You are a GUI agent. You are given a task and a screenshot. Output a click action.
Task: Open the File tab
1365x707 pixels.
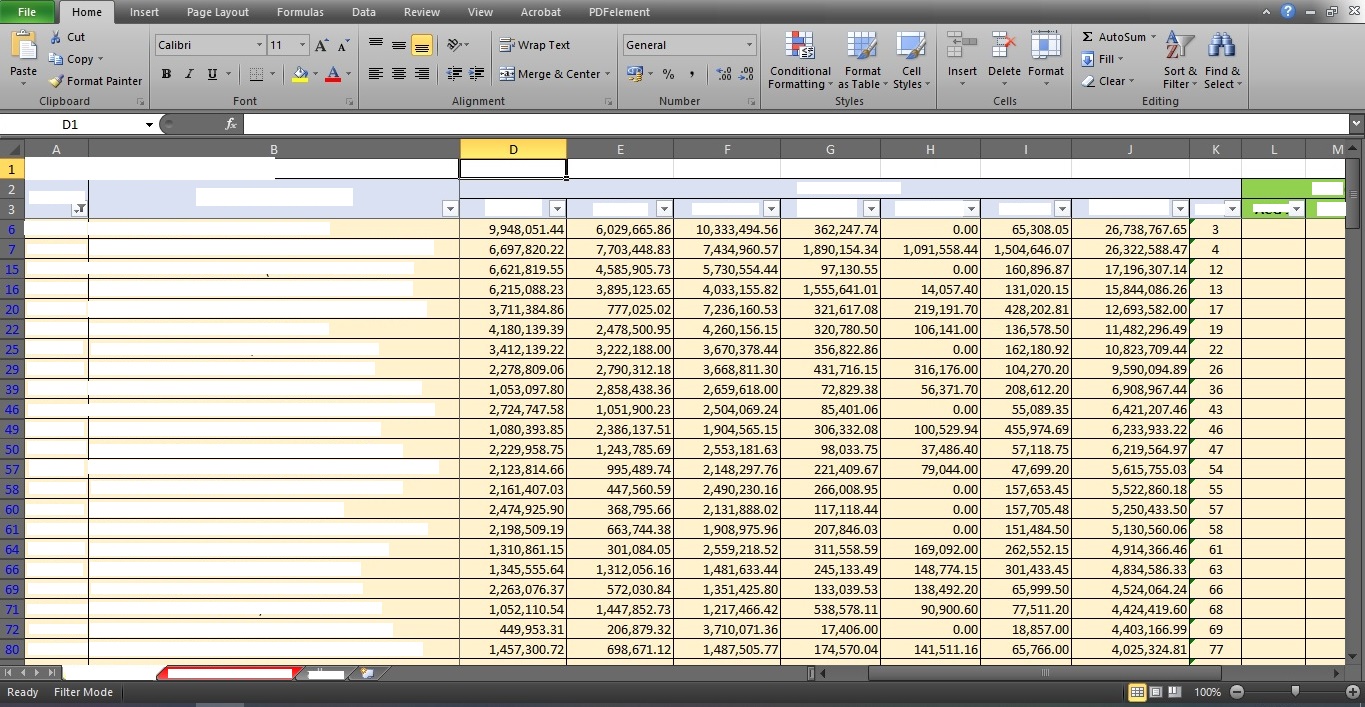coord(27,12)
